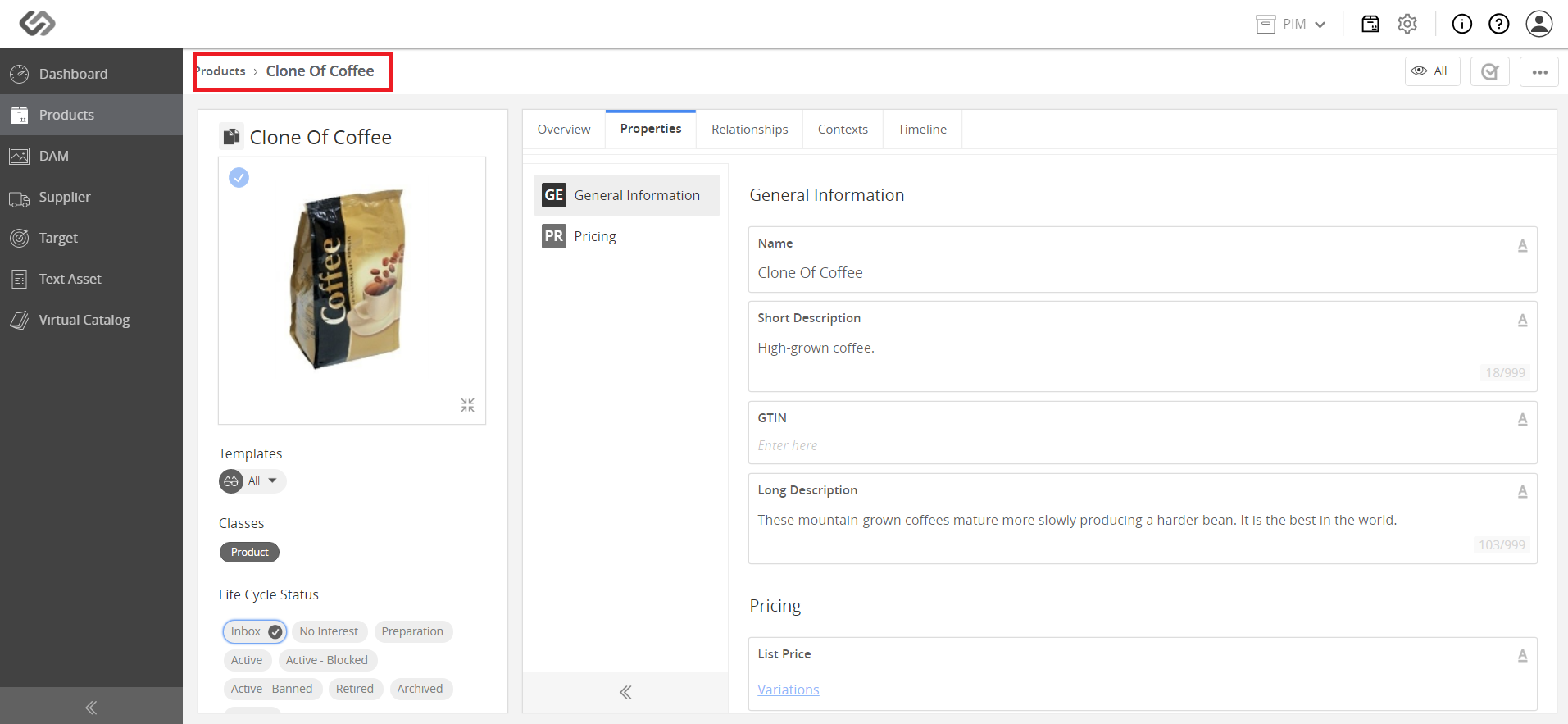The height and width of the screenshot is (724, 1568).
Task: Open the Variations link under List Price
Action: click(x=789, y=690)
